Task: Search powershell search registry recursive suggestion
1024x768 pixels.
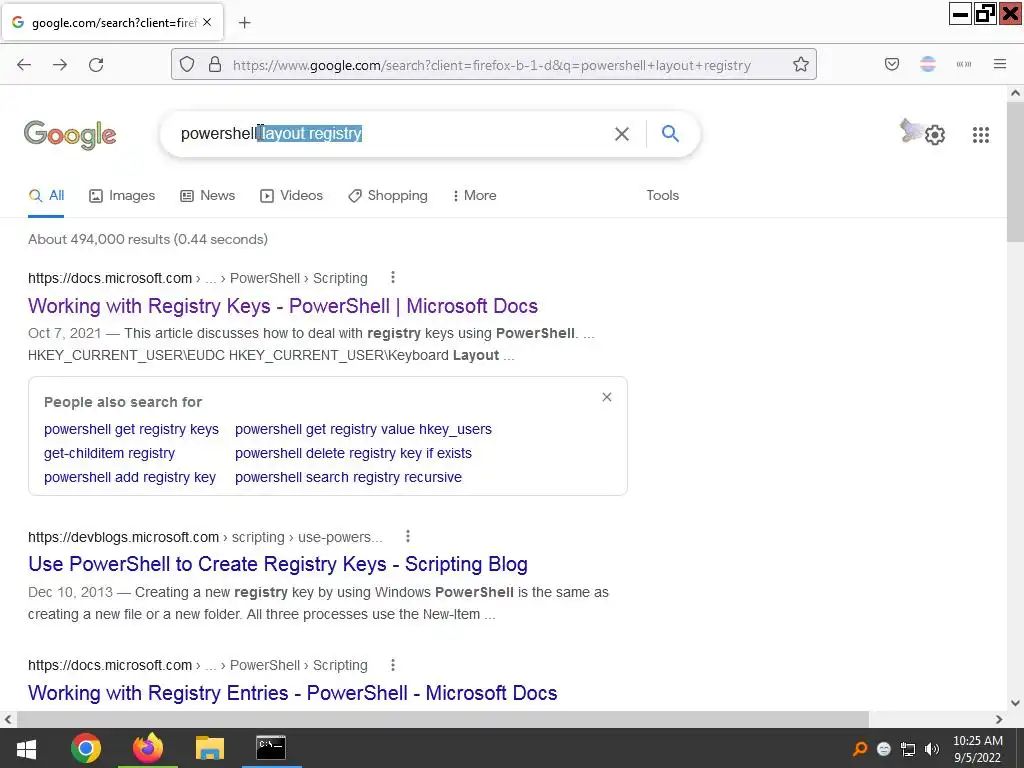Action: point(348,477)
